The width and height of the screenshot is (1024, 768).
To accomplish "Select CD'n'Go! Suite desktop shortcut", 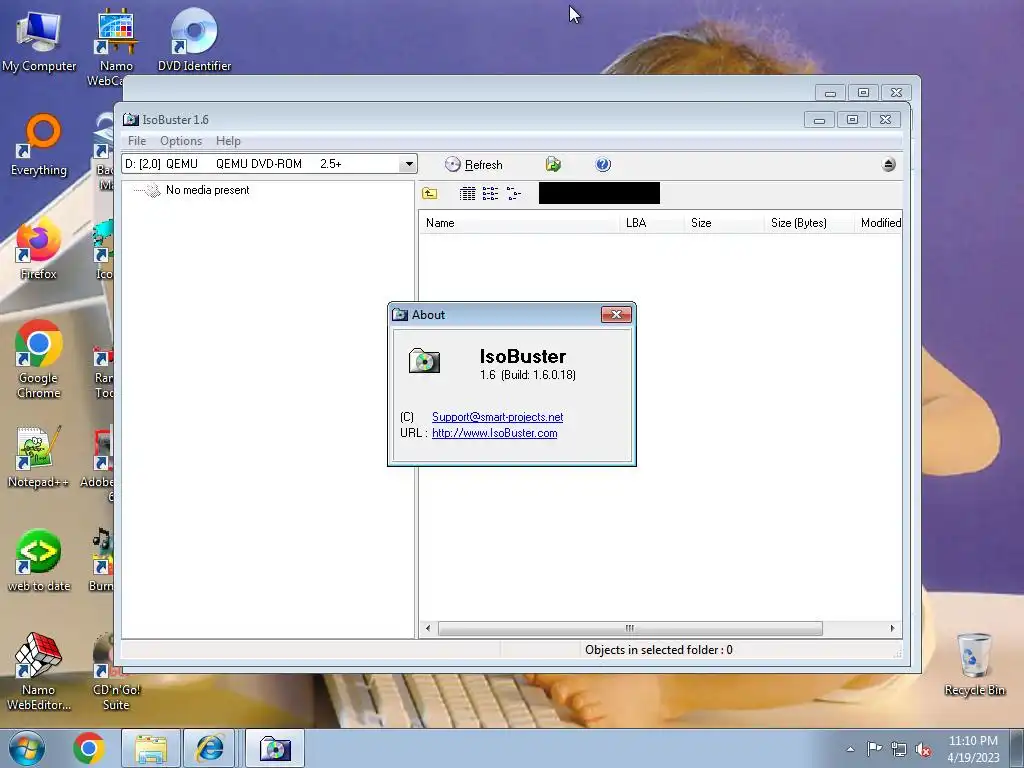I will (116, 671).
